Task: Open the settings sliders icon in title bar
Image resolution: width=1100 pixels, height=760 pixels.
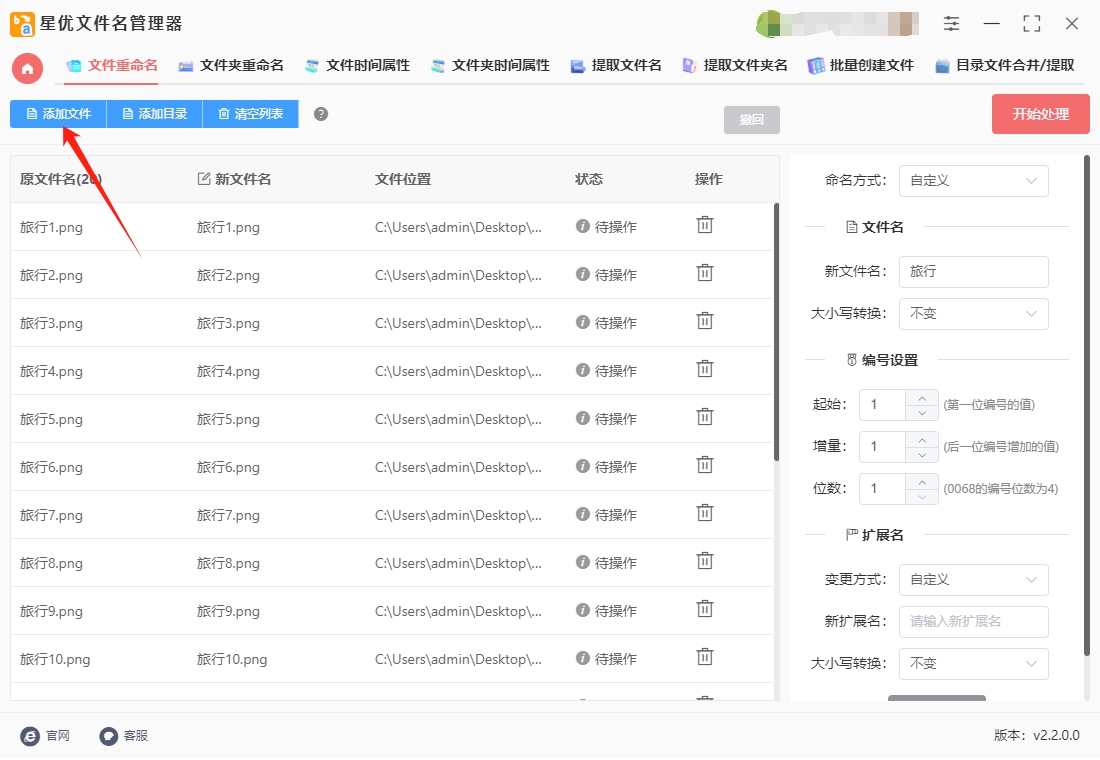Action: [951, 23]
